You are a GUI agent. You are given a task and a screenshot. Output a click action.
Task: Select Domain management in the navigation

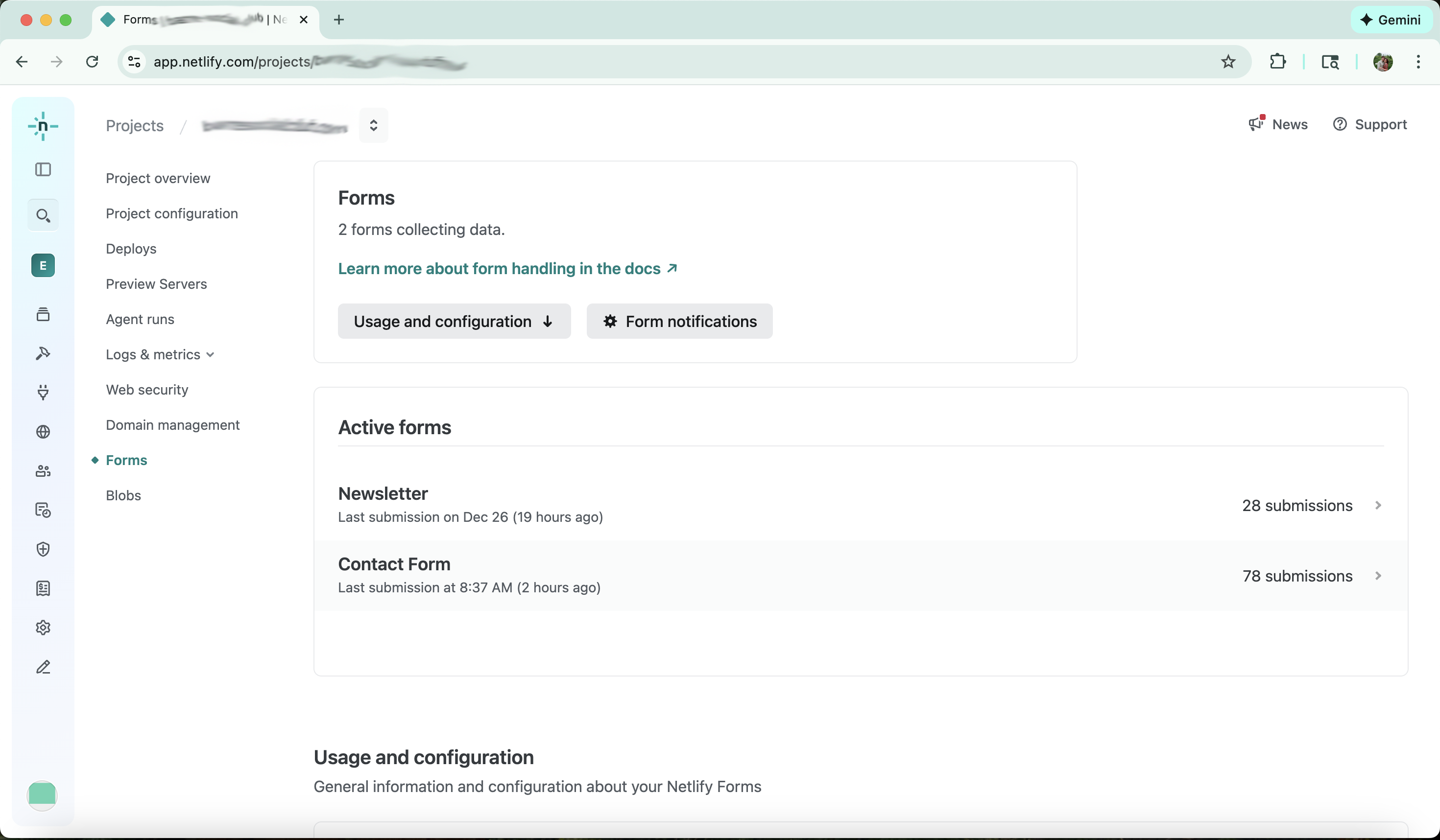[x=172, y=425]
